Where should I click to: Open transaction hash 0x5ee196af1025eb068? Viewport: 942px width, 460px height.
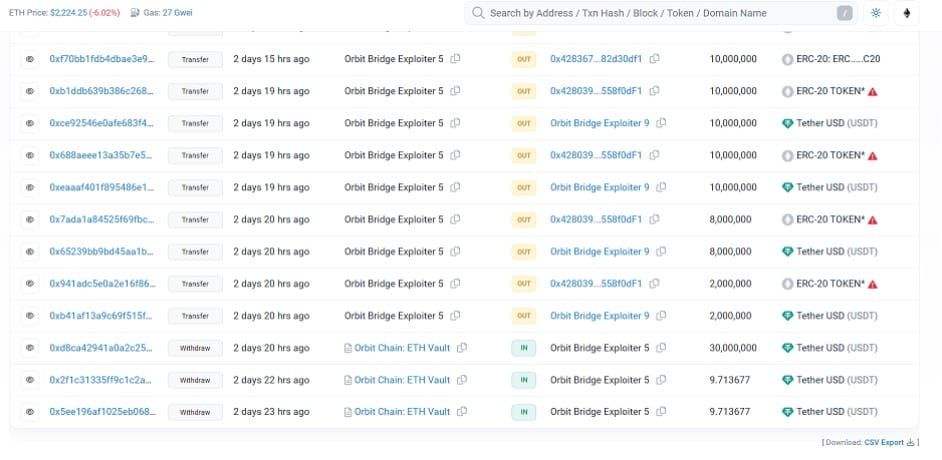coord(102,412)
